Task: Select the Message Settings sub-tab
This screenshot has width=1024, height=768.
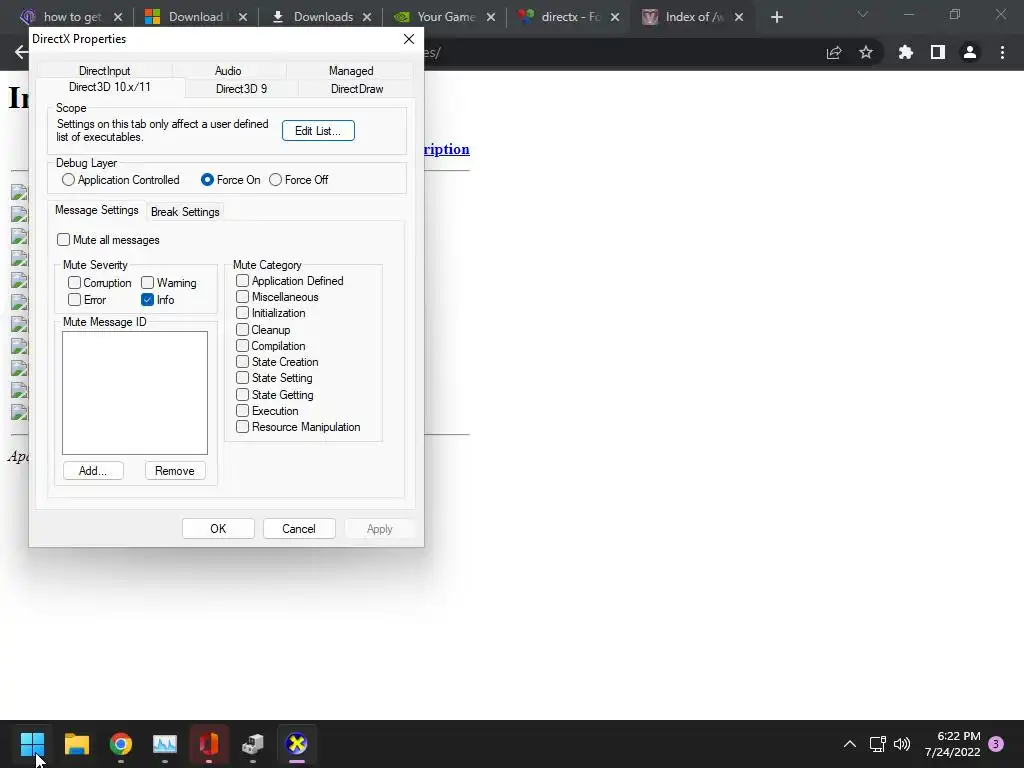Action: point(97,210)
